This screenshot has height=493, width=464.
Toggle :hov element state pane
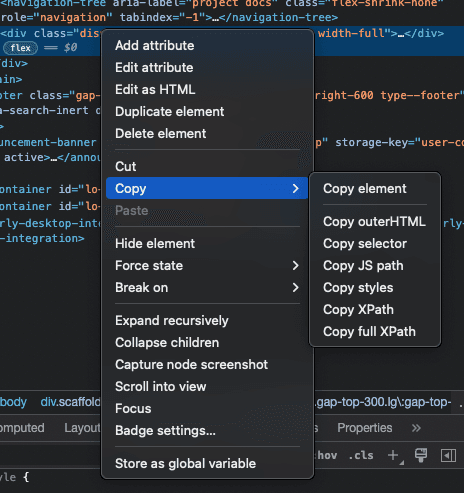click(x=326, y=455)
